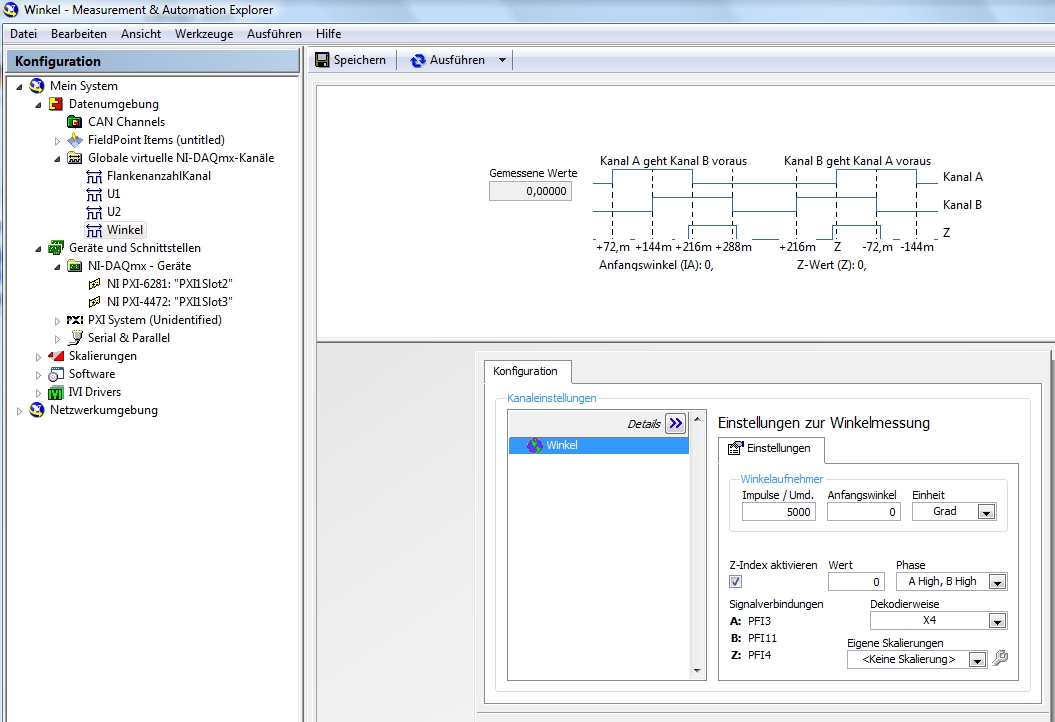This screenshot has width=1055, height=722.
Task: Open the Bearbeiten menu
Action: tap(79, 34)
